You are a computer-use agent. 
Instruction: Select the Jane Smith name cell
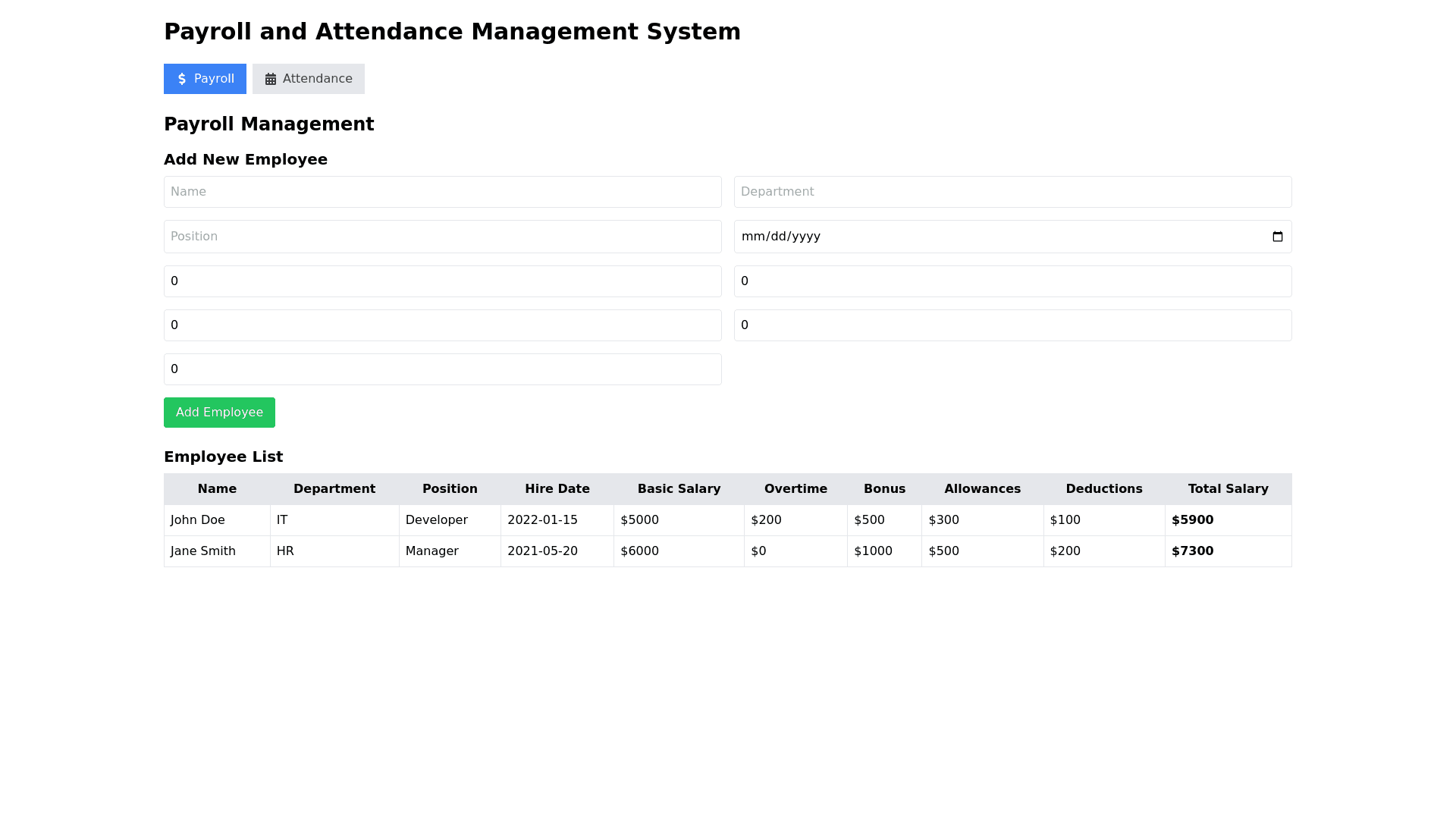coord(203,551)
